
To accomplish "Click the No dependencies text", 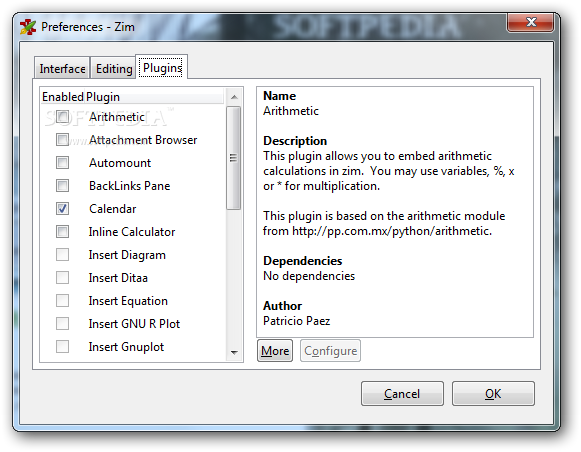I will click(x=309, y=276).
